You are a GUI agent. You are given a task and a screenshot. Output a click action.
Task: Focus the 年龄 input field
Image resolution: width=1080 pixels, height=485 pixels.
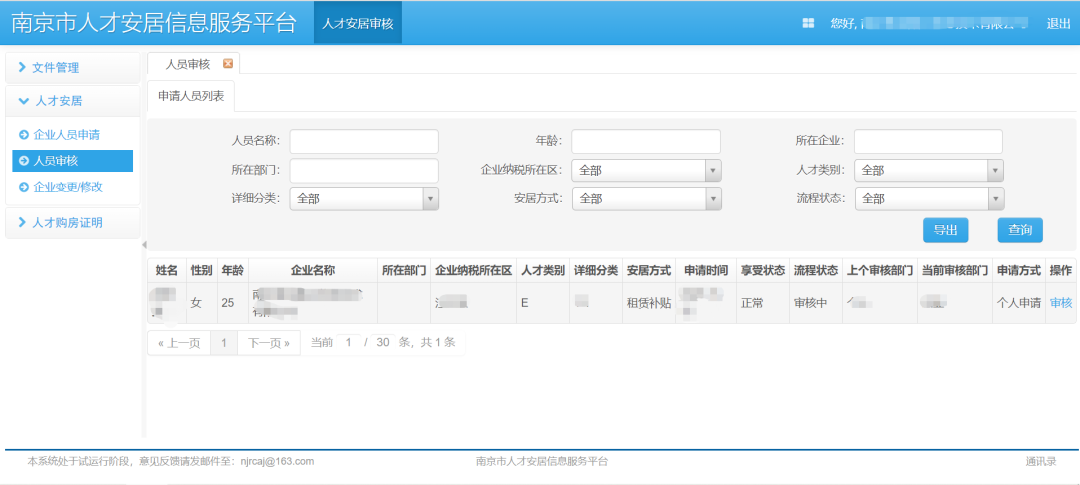[645, 141]
